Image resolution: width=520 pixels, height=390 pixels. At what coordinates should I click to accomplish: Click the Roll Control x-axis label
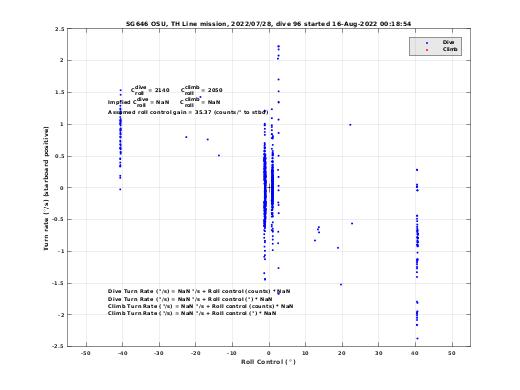coord(268,362)
